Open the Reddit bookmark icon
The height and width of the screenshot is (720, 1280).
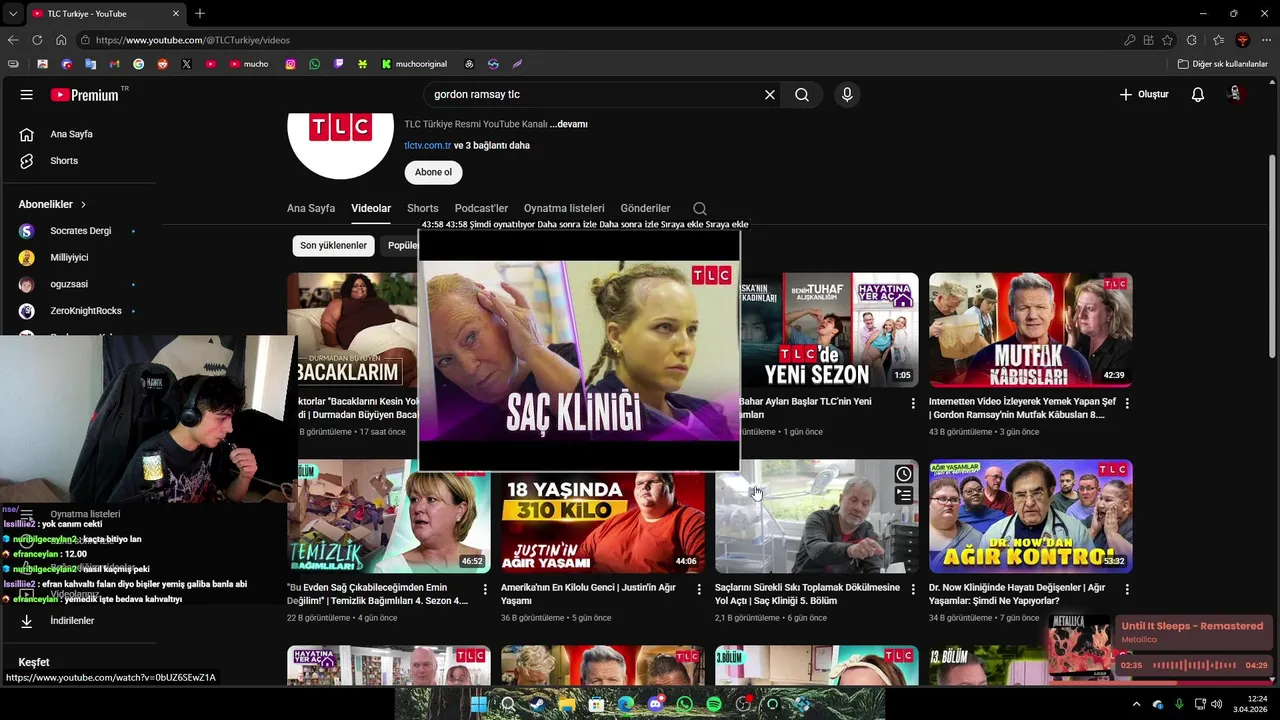click(x=163, y=64)
